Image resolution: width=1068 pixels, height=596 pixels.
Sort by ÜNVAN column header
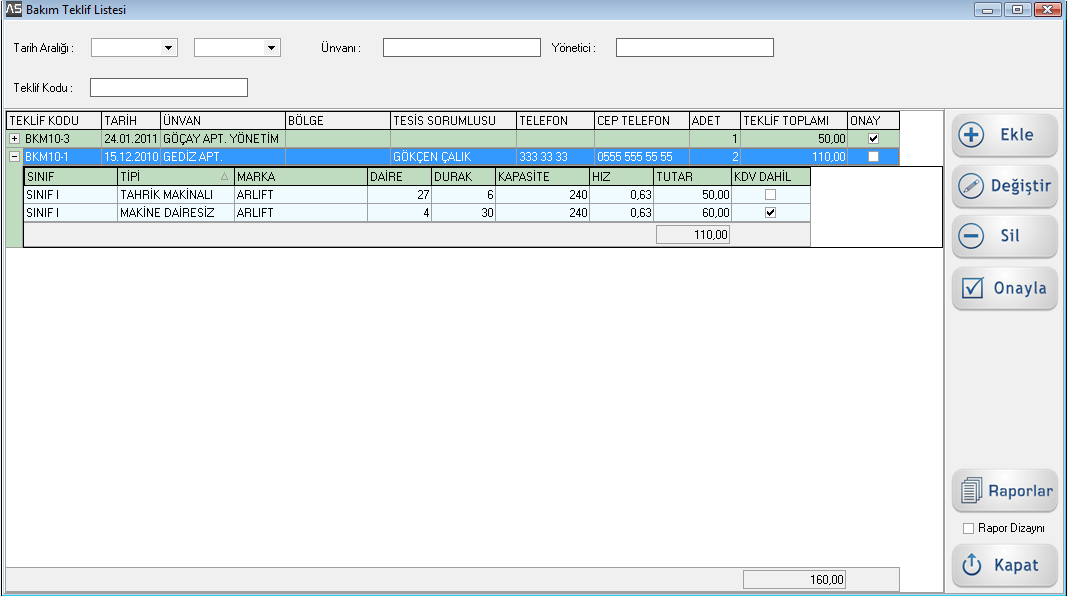tap(223, 121)
